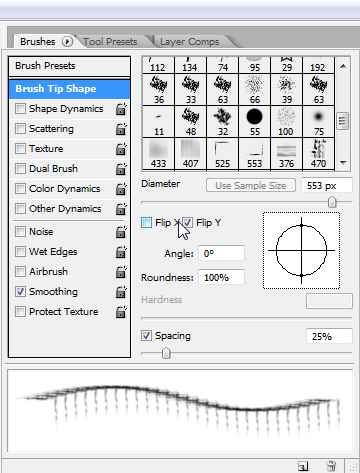Screen dimensions: 360x473
Task: Enable the Texture checkbox
Action: tap(20, 149)
